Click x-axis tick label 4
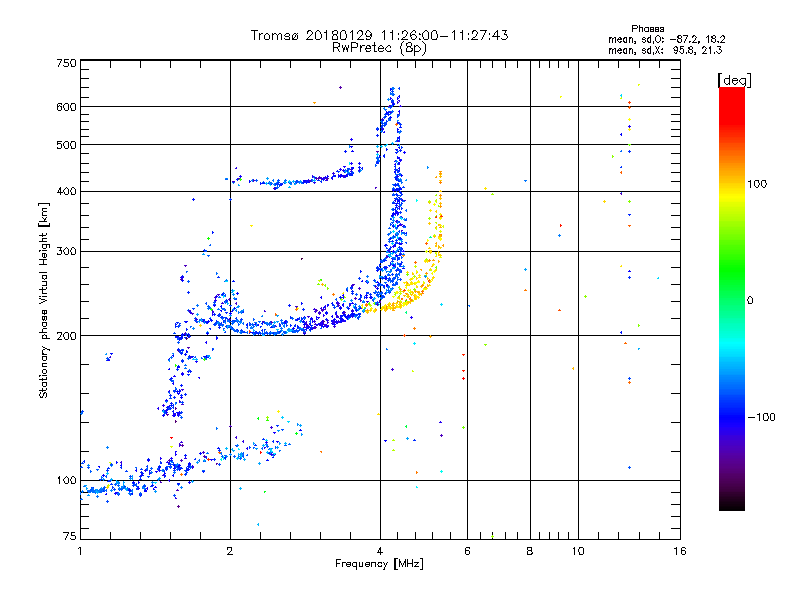 [x=380, y=551]
